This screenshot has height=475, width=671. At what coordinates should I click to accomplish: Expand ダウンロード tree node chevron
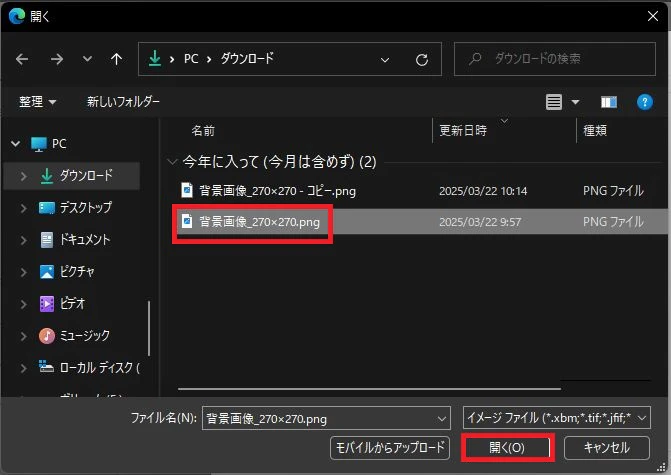click(x=24, y=176)
